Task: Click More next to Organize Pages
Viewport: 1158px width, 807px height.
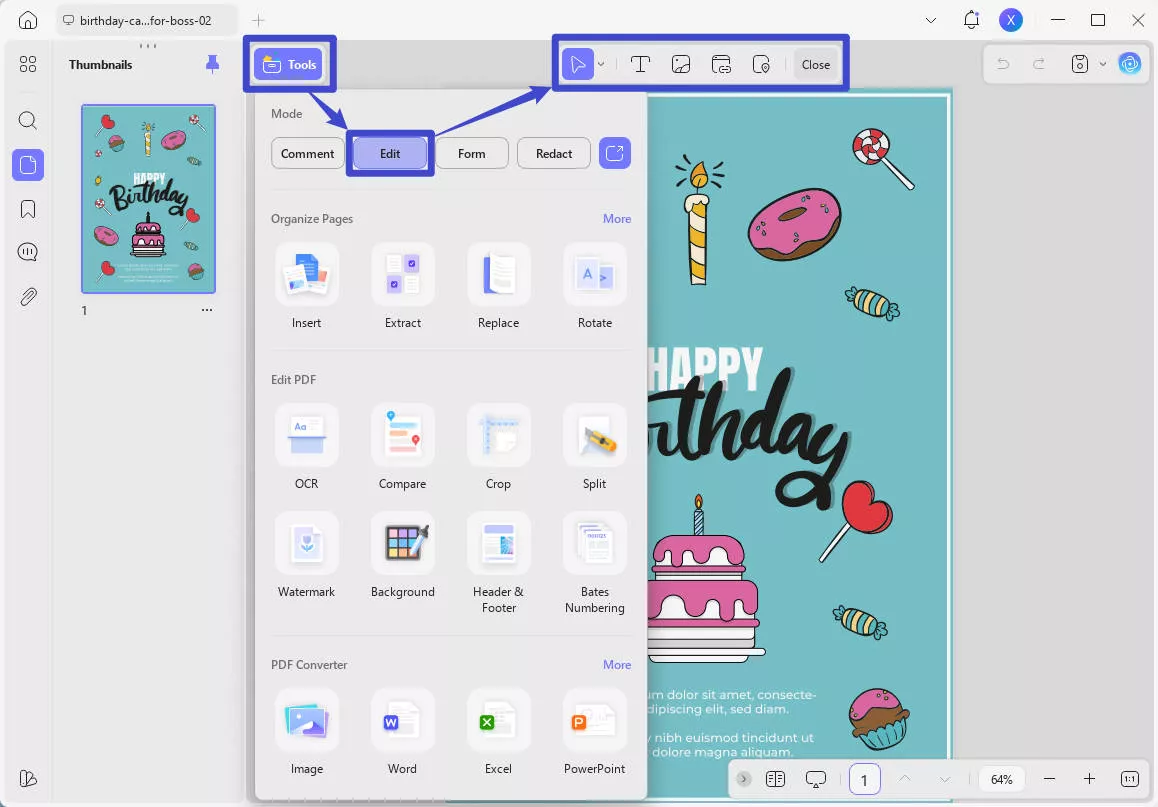Action: tap(616, 219)
